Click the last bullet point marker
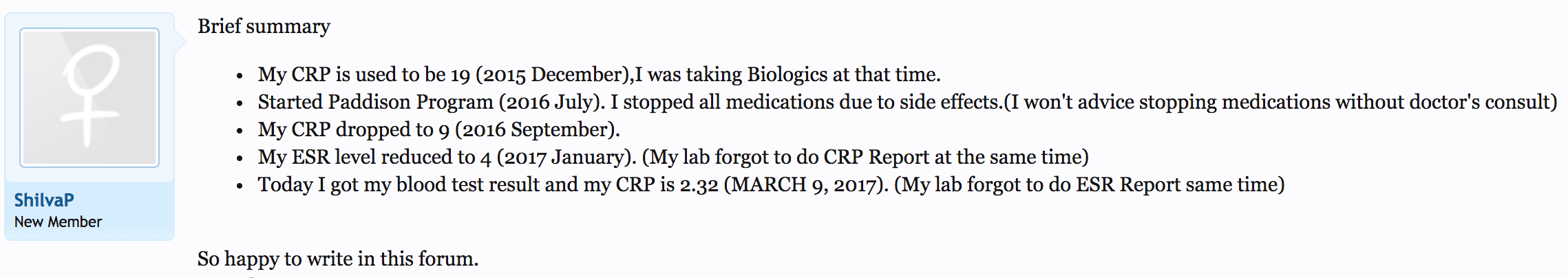The width and height of the screenshot is (1568, 278). click(x=240, y=186)
